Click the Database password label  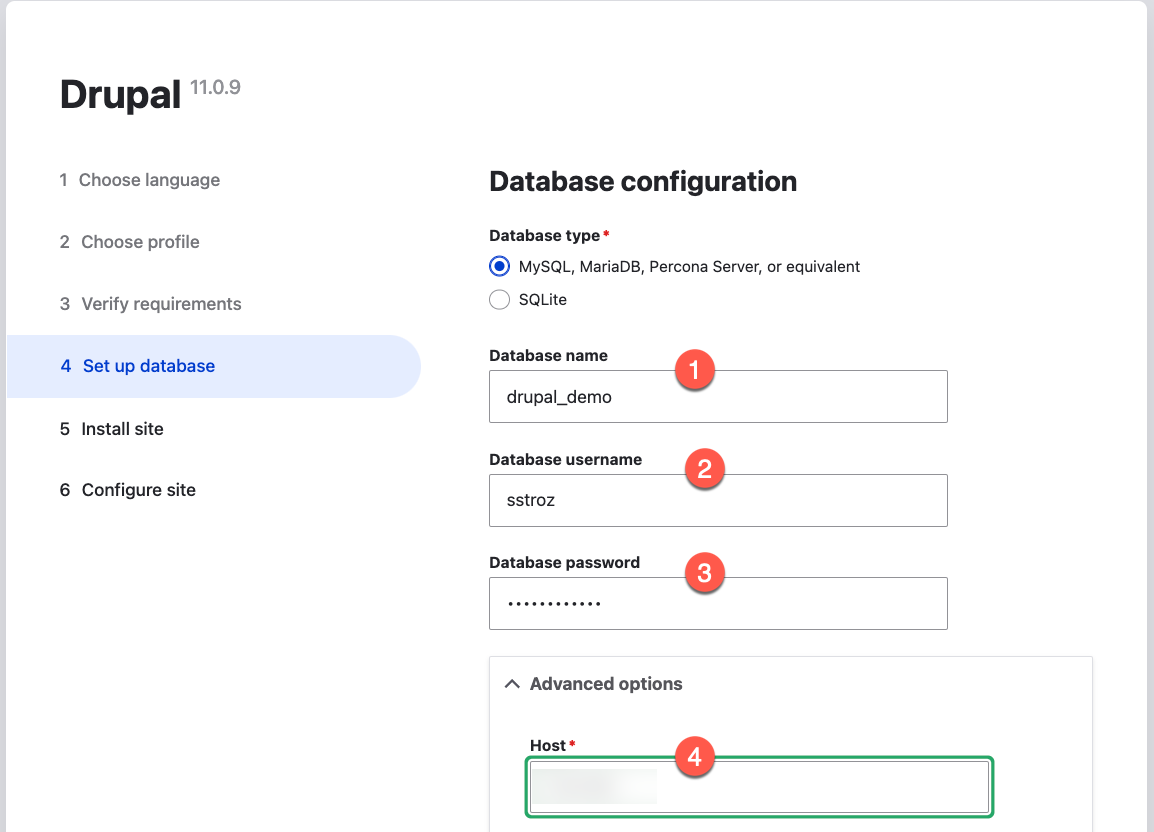click(564, 563)
